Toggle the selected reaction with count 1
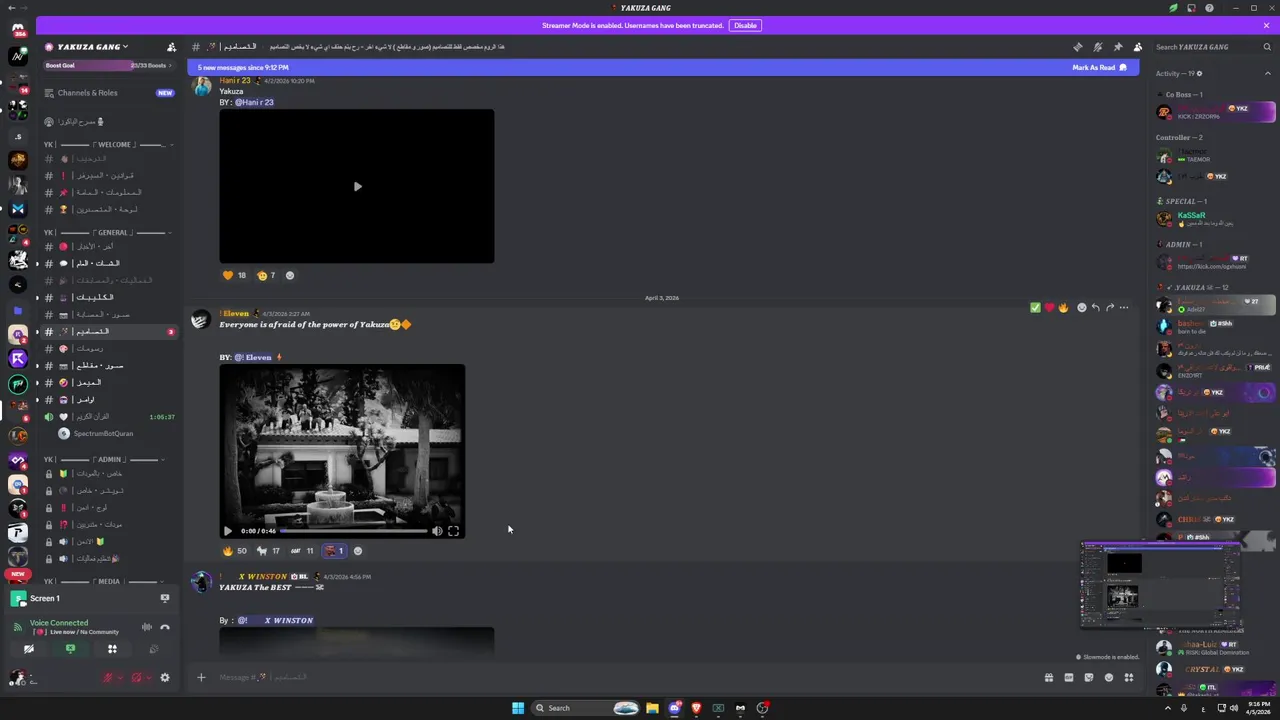 [334, 551]
